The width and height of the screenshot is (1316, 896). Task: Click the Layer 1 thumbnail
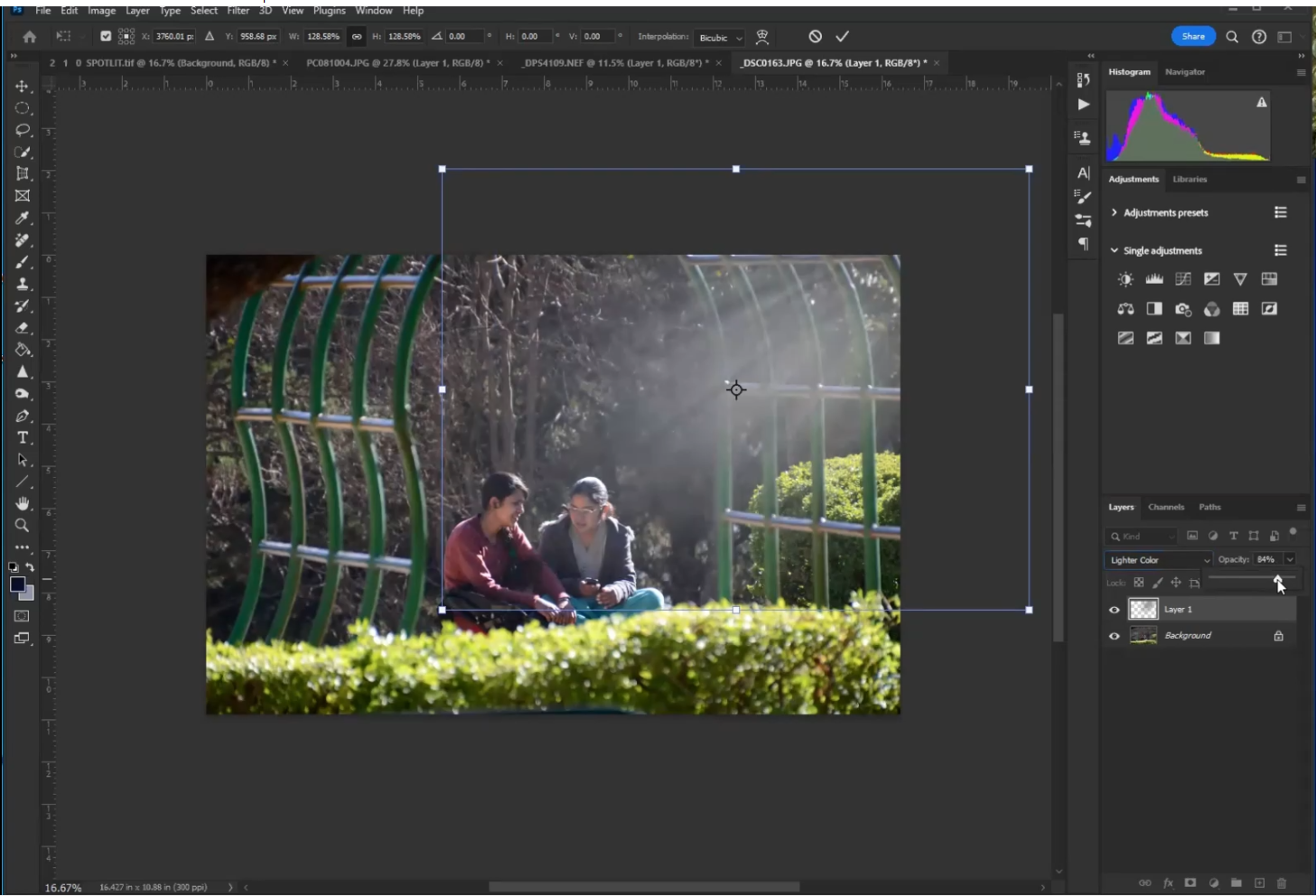[1143, 610]
